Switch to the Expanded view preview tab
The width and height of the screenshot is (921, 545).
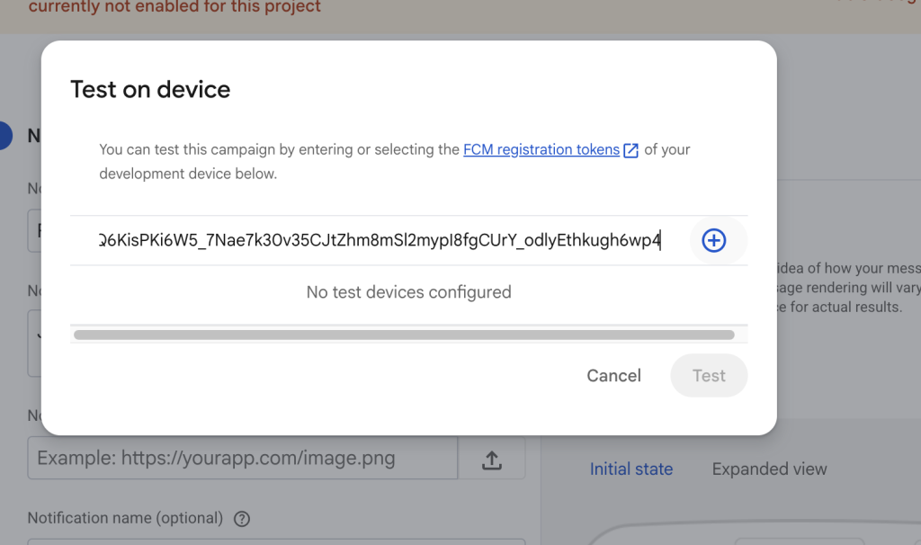(769, 469)
